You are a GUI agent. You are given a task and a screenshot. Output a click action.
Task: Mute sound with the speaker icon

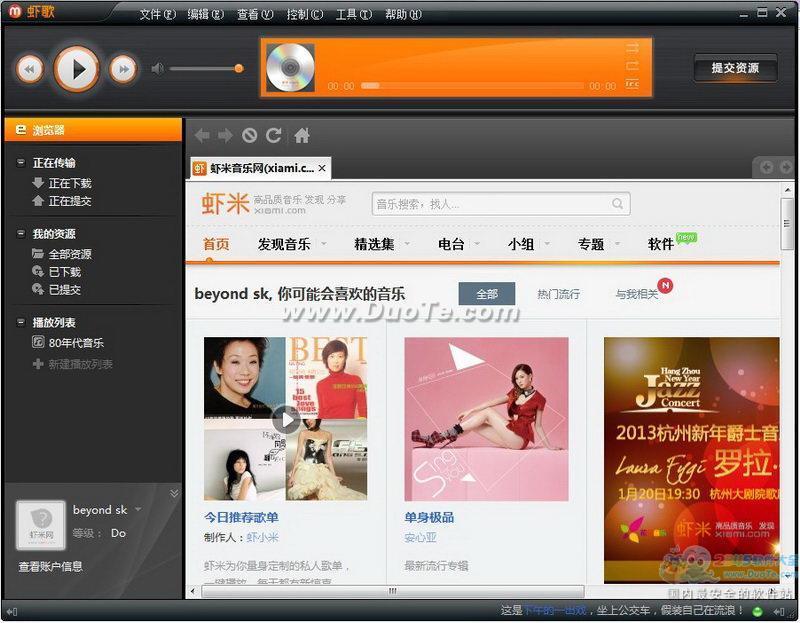click(x=158, y=68)
